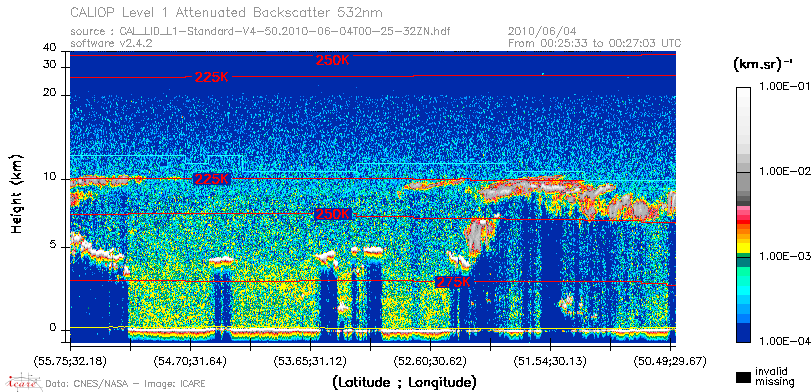Viewport: 811px width, 392px height.
Task: Click the 225K label near 10 km
Action: pyautogui.click(x=211, y=179)
